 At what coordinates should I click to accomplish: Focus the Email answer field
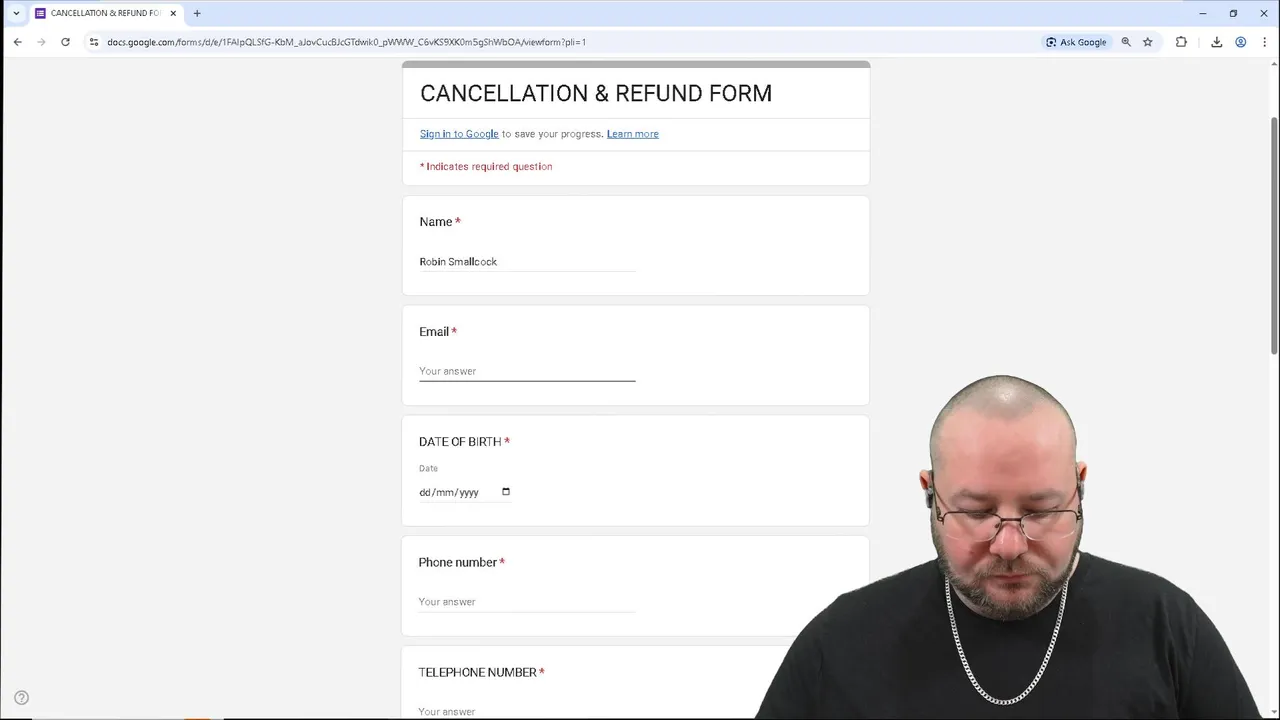pyautogui.click(x=527, y=371)
